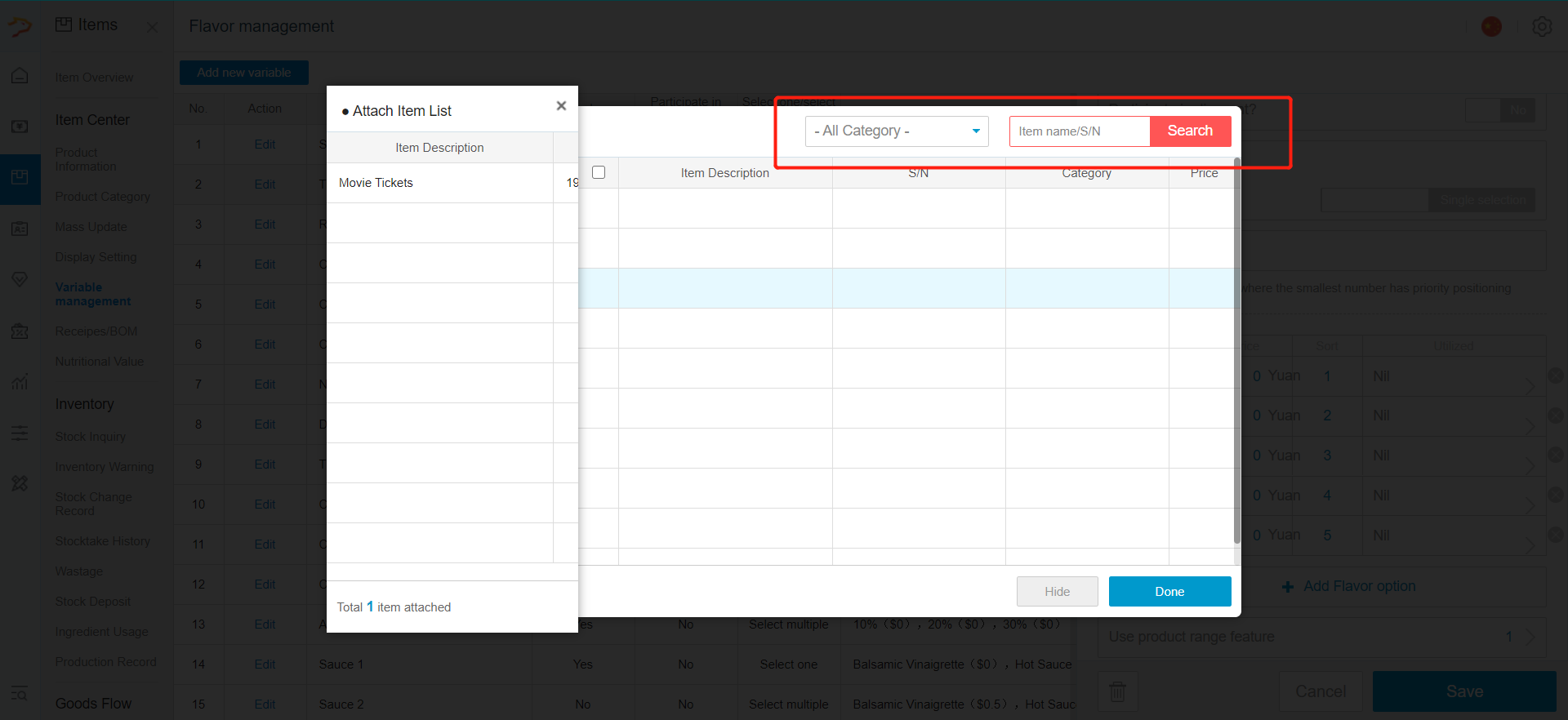Click the logo icon at top left
Image resolution: width=1568 pixels, height=720 pixels.
(20, 26)
